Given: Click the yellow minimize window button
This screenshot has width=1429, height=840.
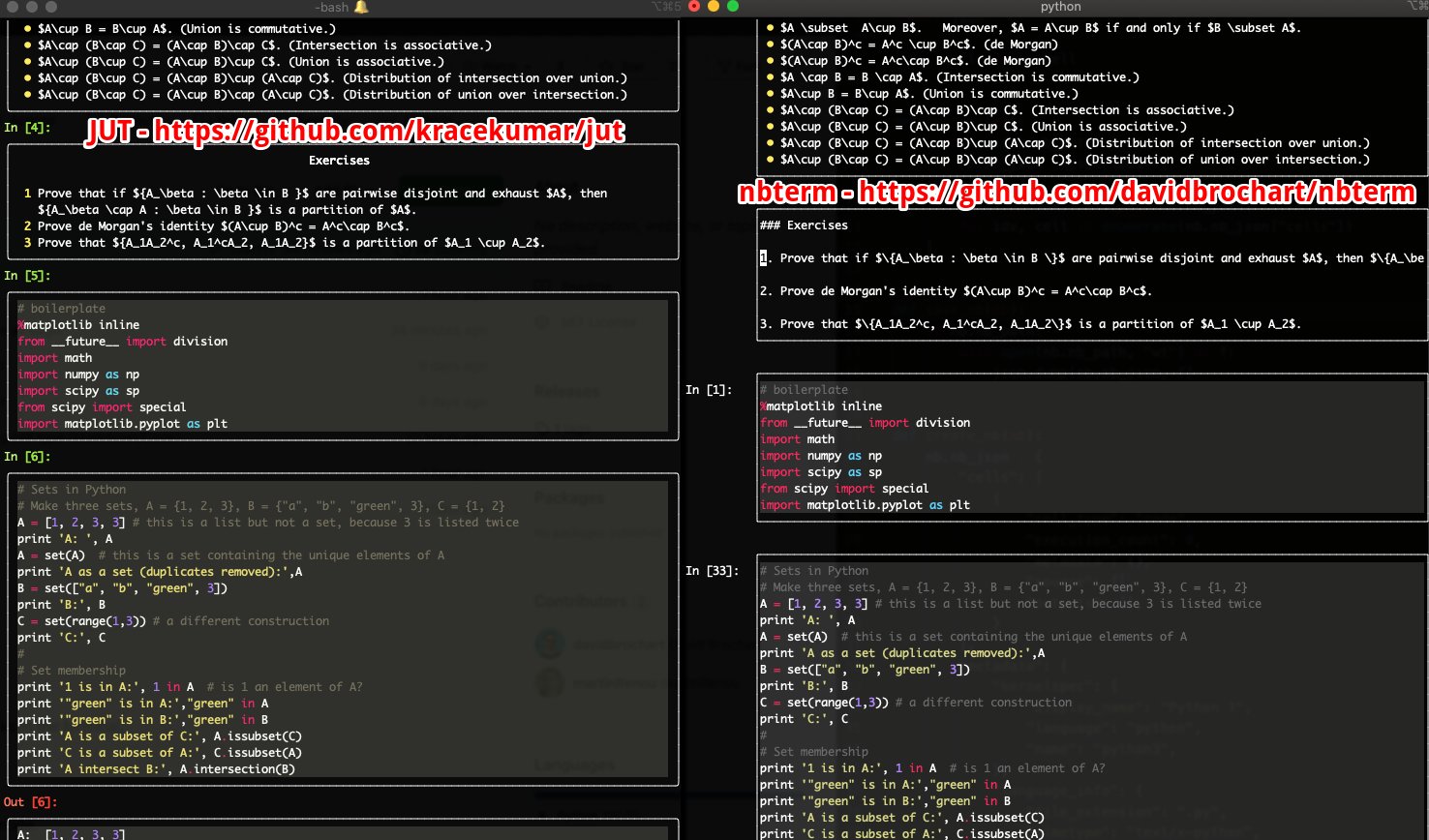Looking at the screenshot, I should point(714,6).
